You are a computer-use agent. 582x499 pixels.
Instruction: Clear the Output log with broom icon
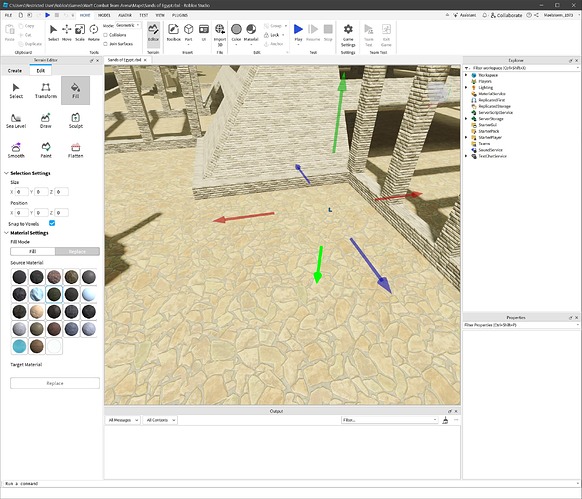[445, 420]
